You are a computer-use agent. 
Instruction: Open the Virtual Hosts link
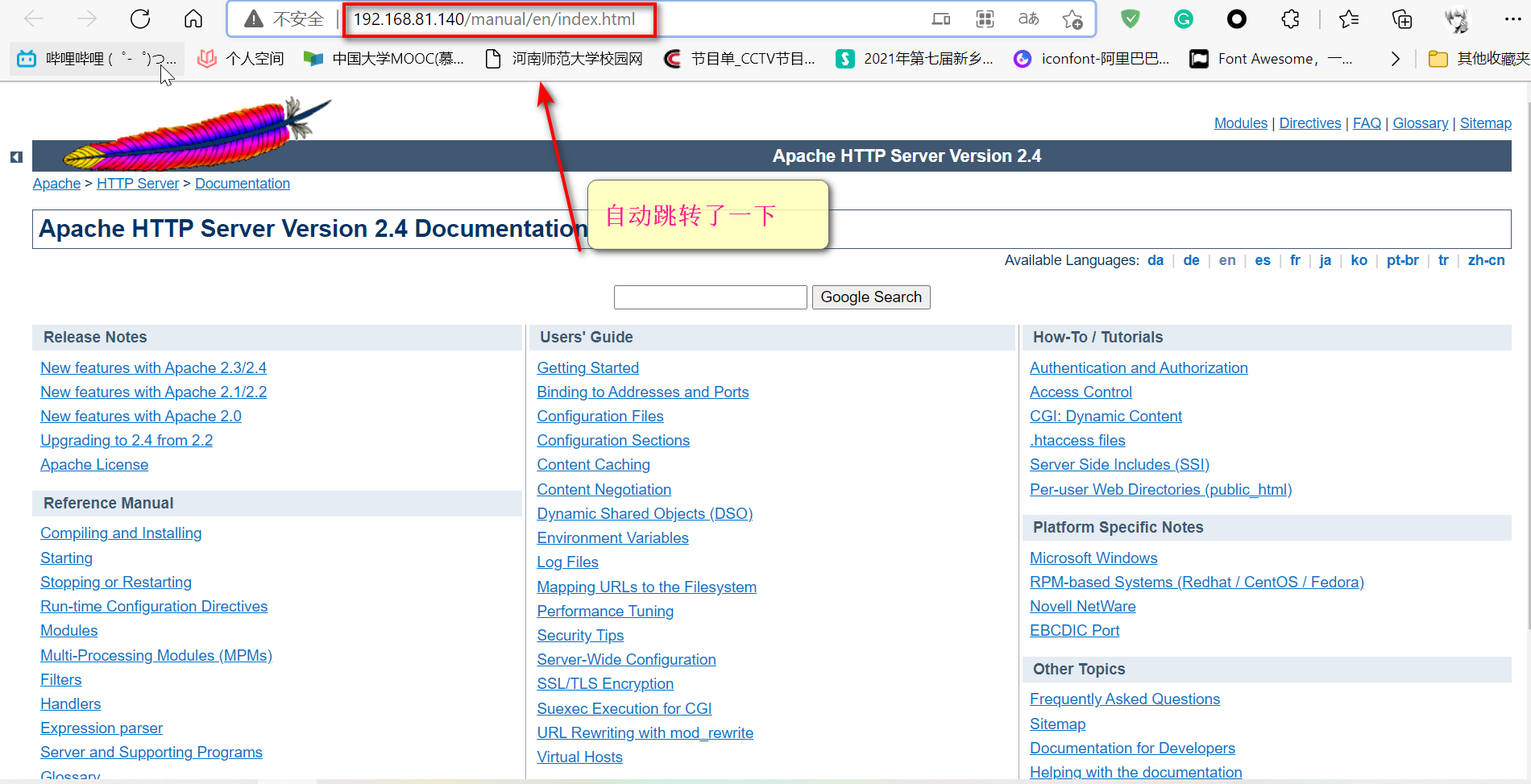(x=579, y=757)
